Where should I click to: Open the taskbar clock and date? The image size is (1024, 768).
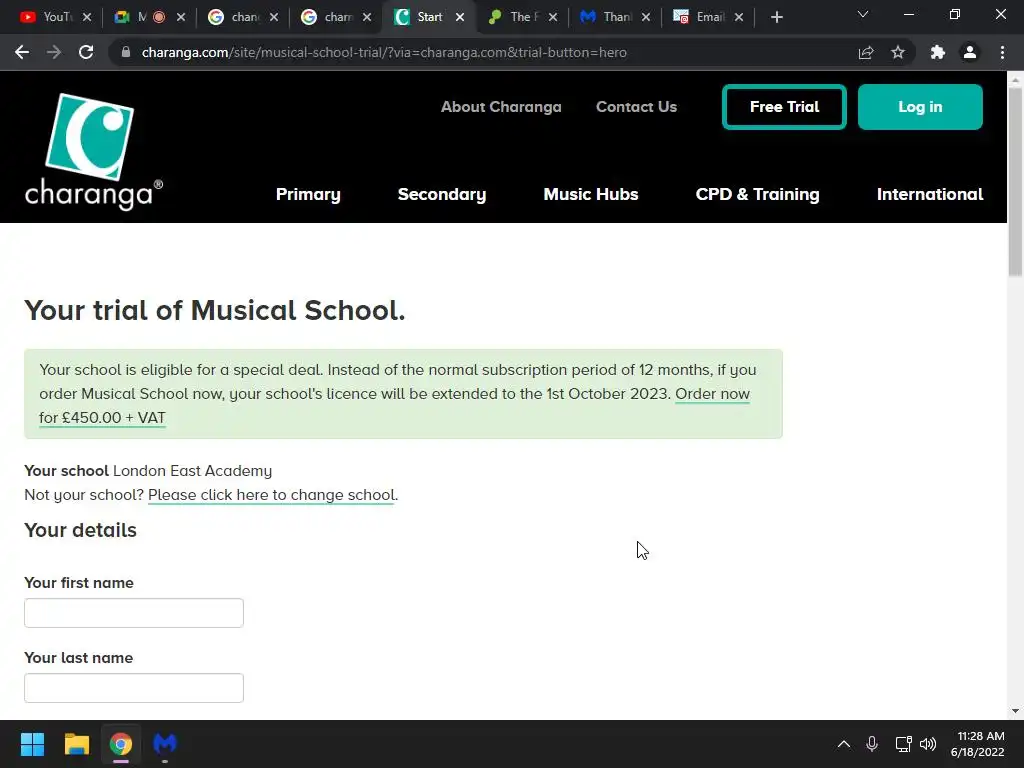[x=978, y=744]
